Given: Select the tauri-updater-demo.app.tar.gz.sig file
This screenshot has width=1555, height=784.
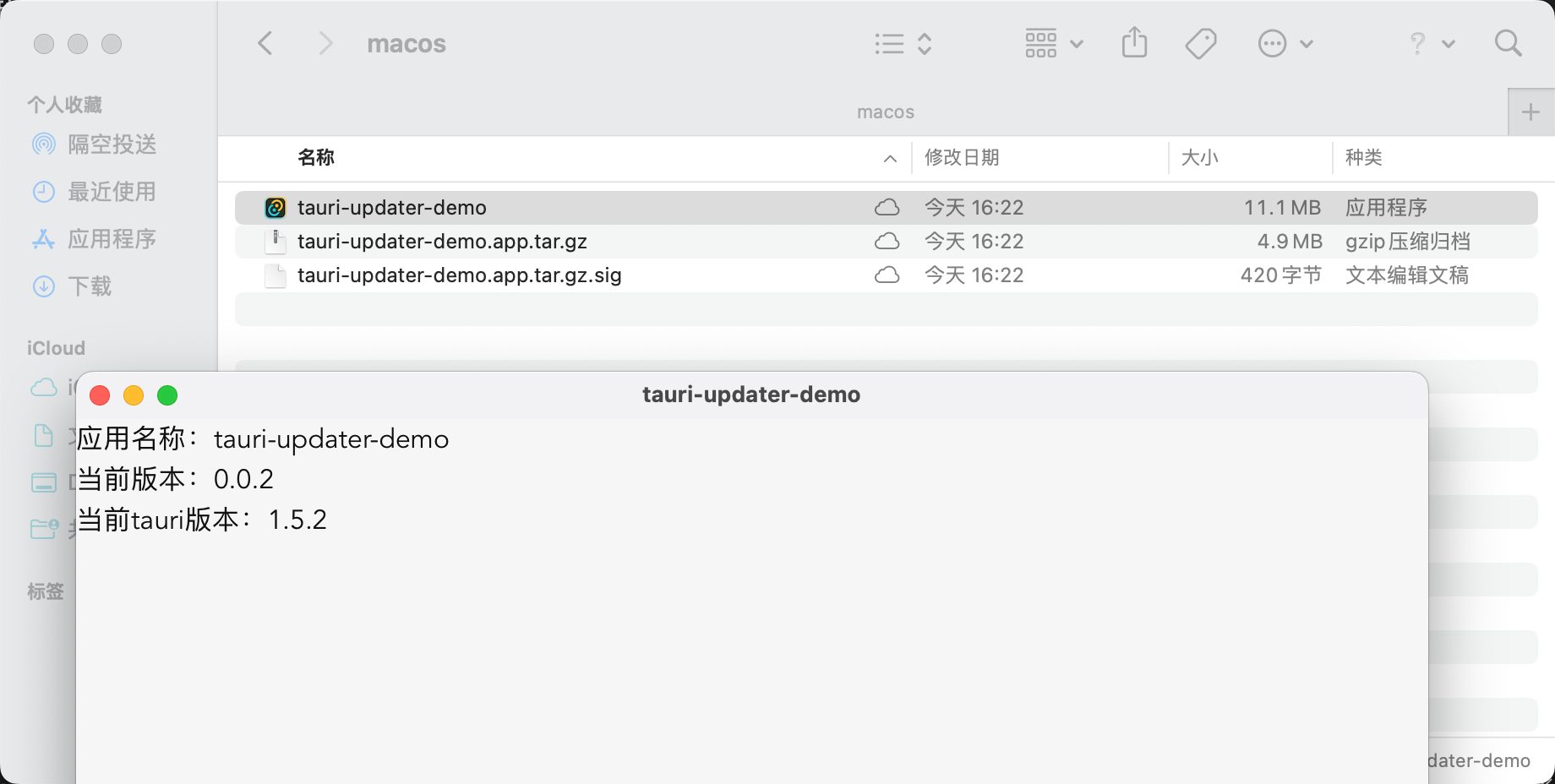Looking at the screenshot, I should (x=460, y=275).
